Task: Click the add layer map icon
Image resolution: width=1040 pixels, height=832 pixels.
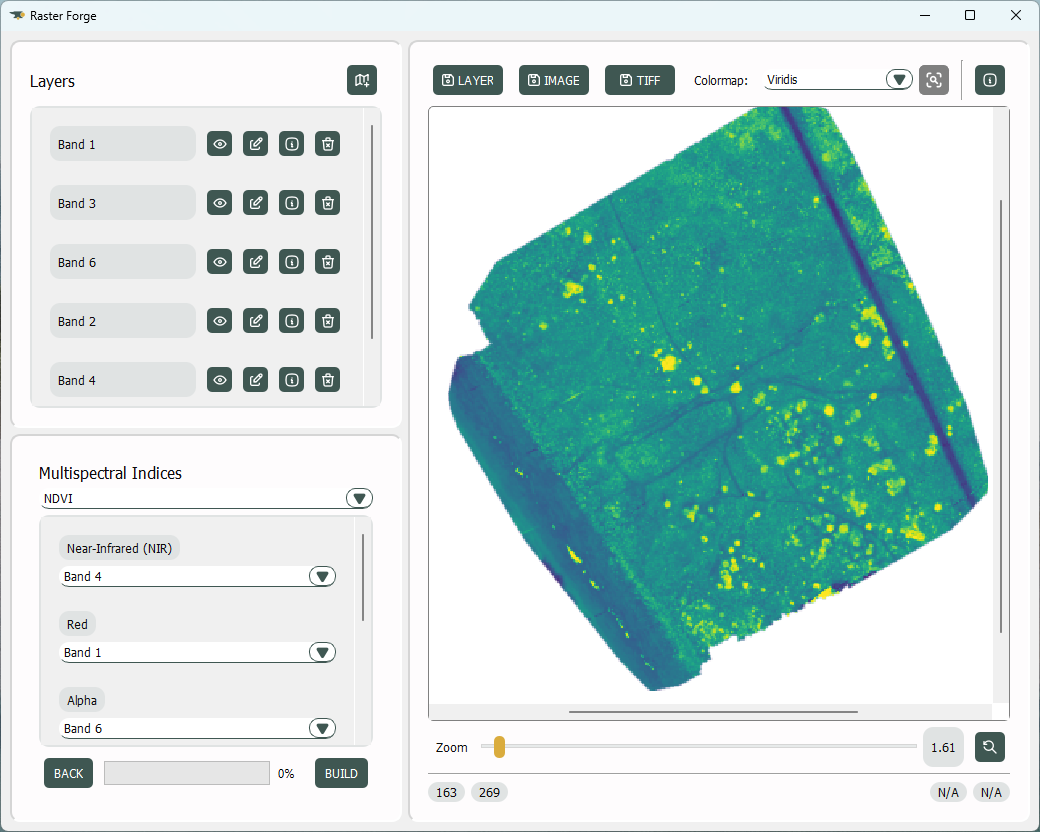Action: click(x=361, y=80)
